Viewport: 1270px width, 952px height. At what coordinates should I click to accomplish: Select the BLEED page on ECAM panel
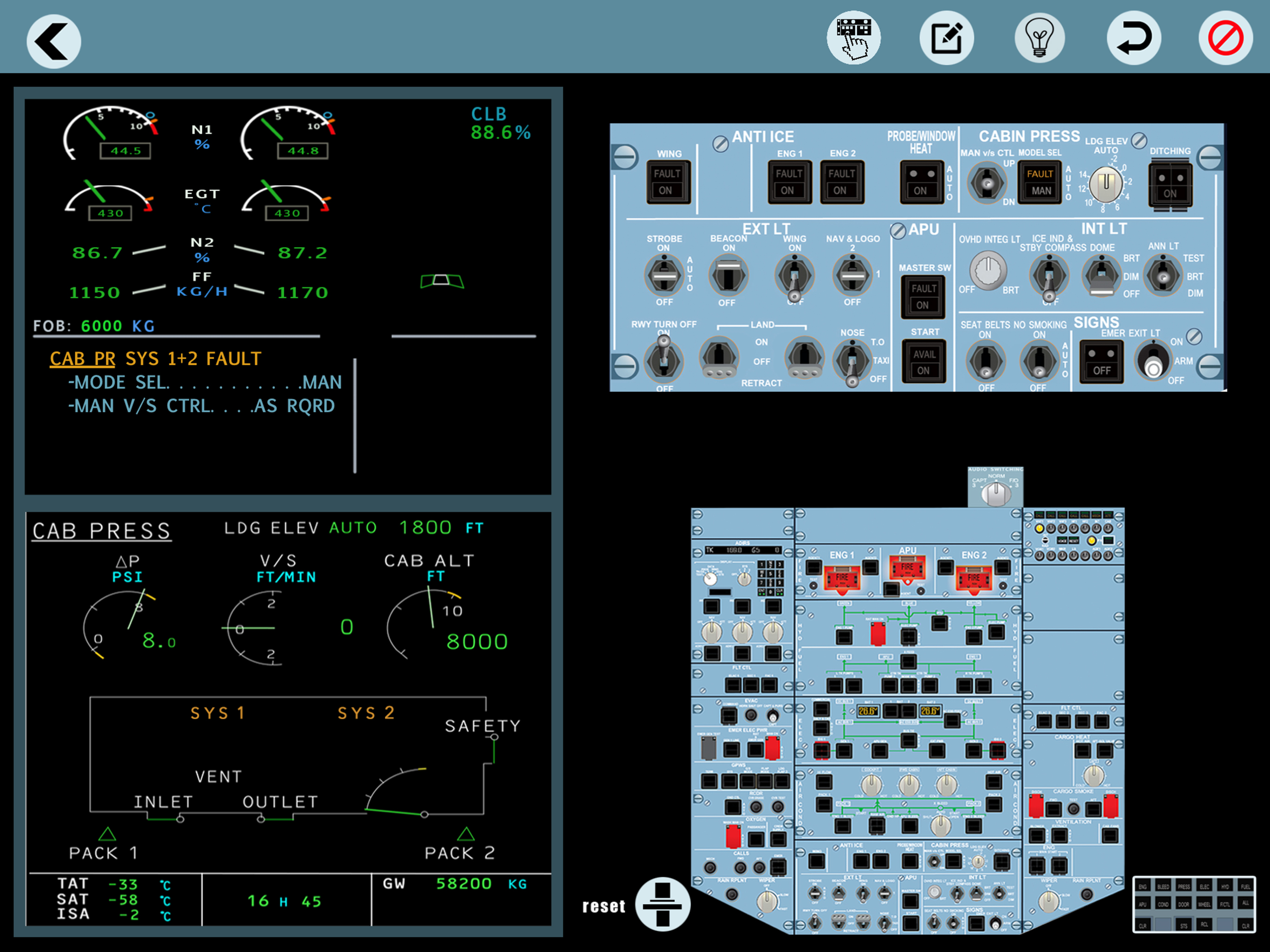pyautogui.click(x=1163, y=886)
